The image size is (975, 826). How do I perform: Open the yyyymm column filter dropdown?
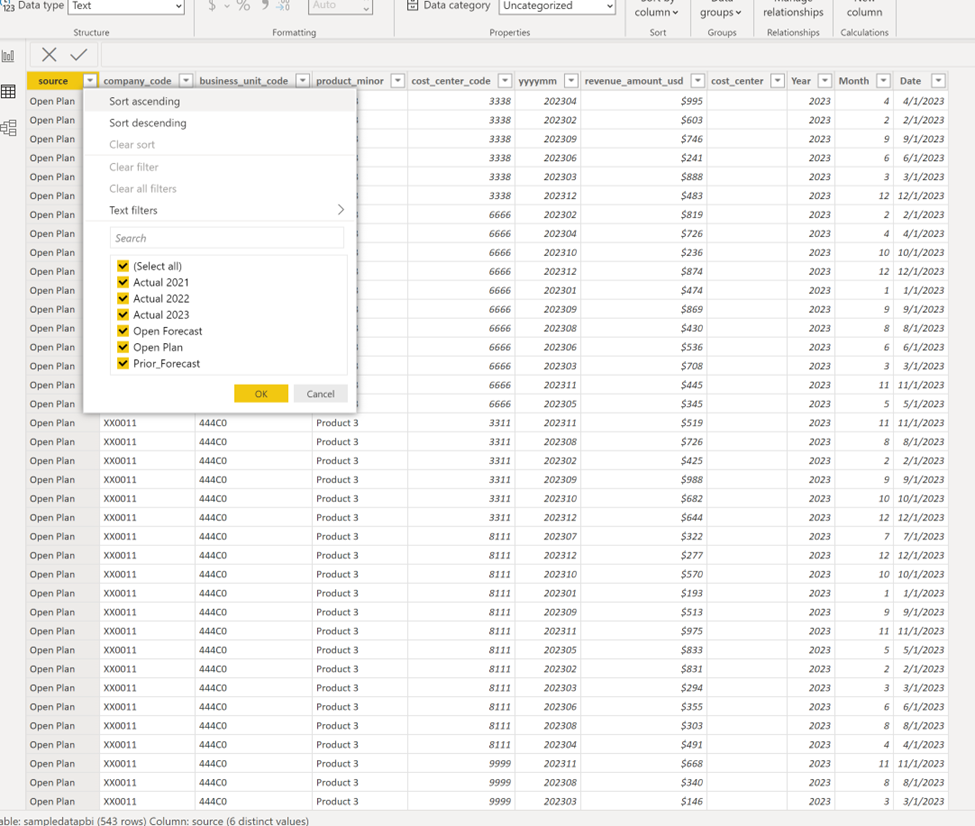tap(571, 81)
